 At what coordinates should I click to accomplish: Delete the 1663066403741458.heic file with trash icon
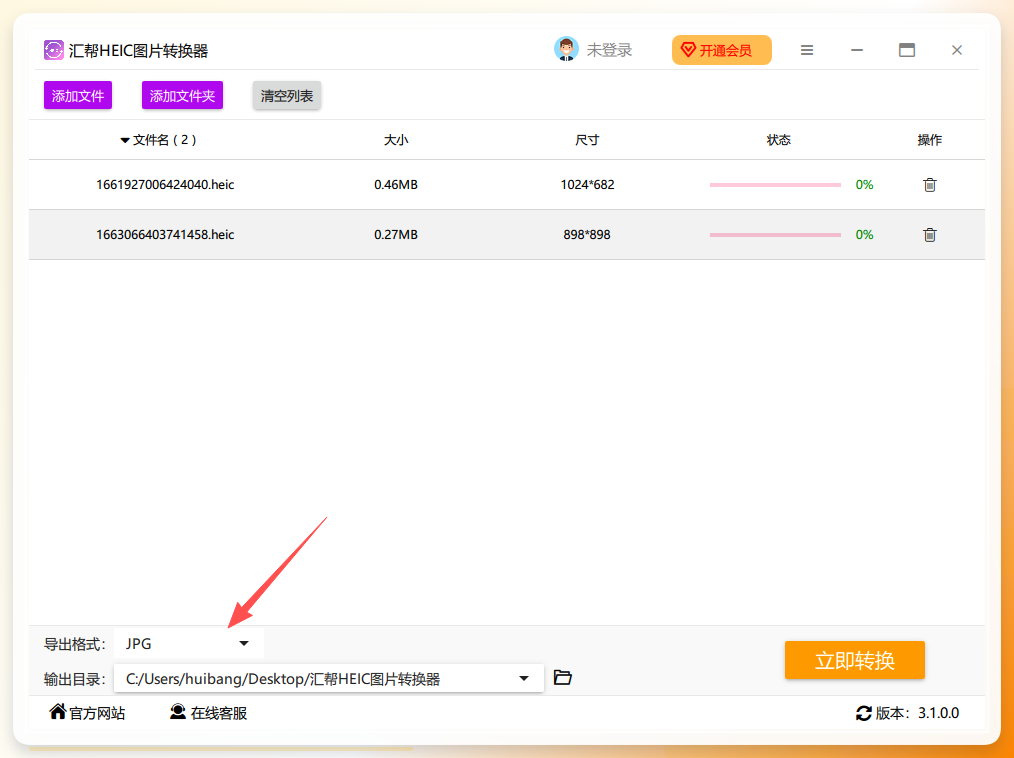[x=929, y=235]
